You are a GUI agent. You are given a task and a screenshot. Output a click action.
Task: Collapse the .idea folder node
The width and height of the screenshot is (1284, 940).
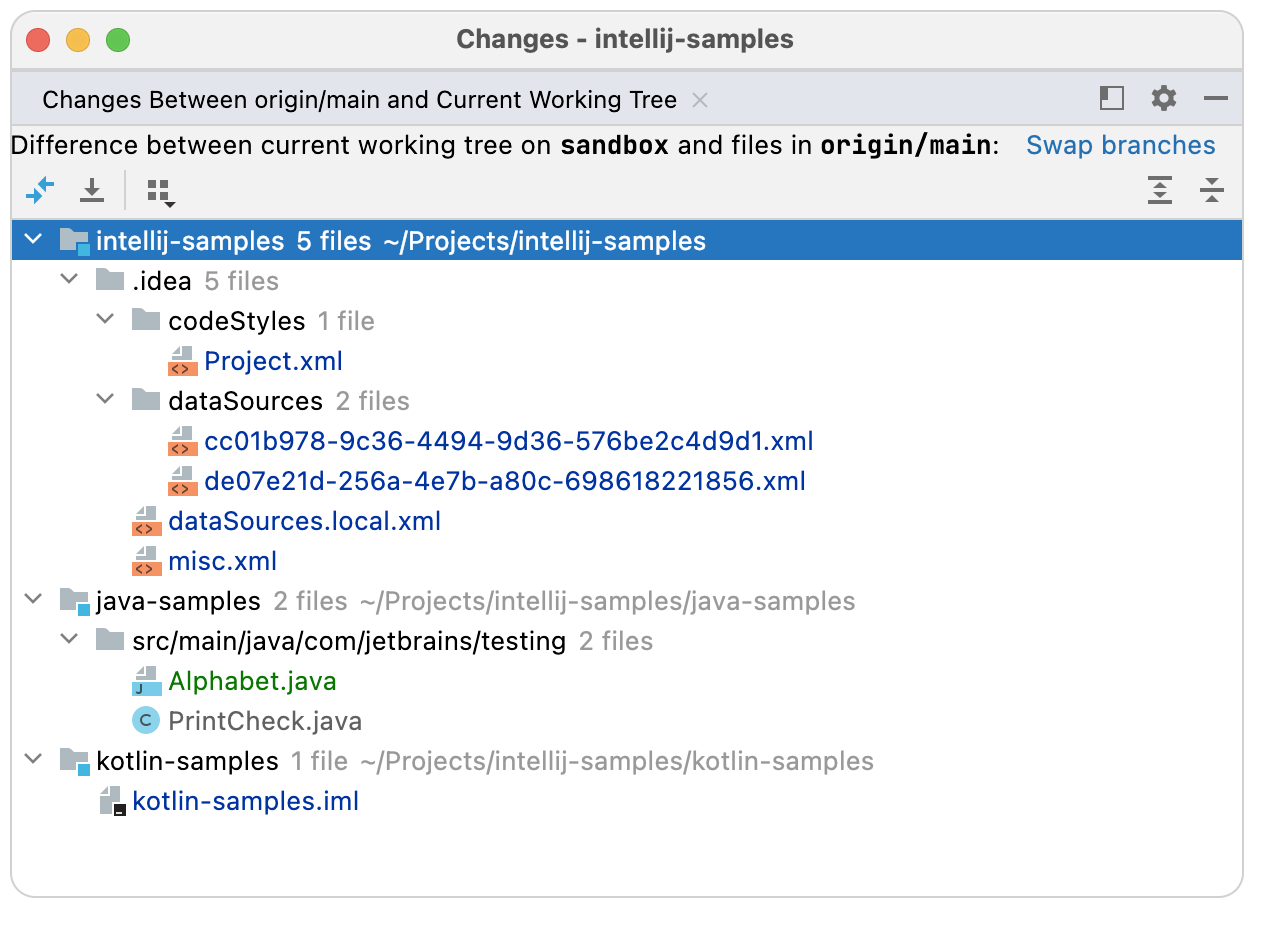point(69,280)
